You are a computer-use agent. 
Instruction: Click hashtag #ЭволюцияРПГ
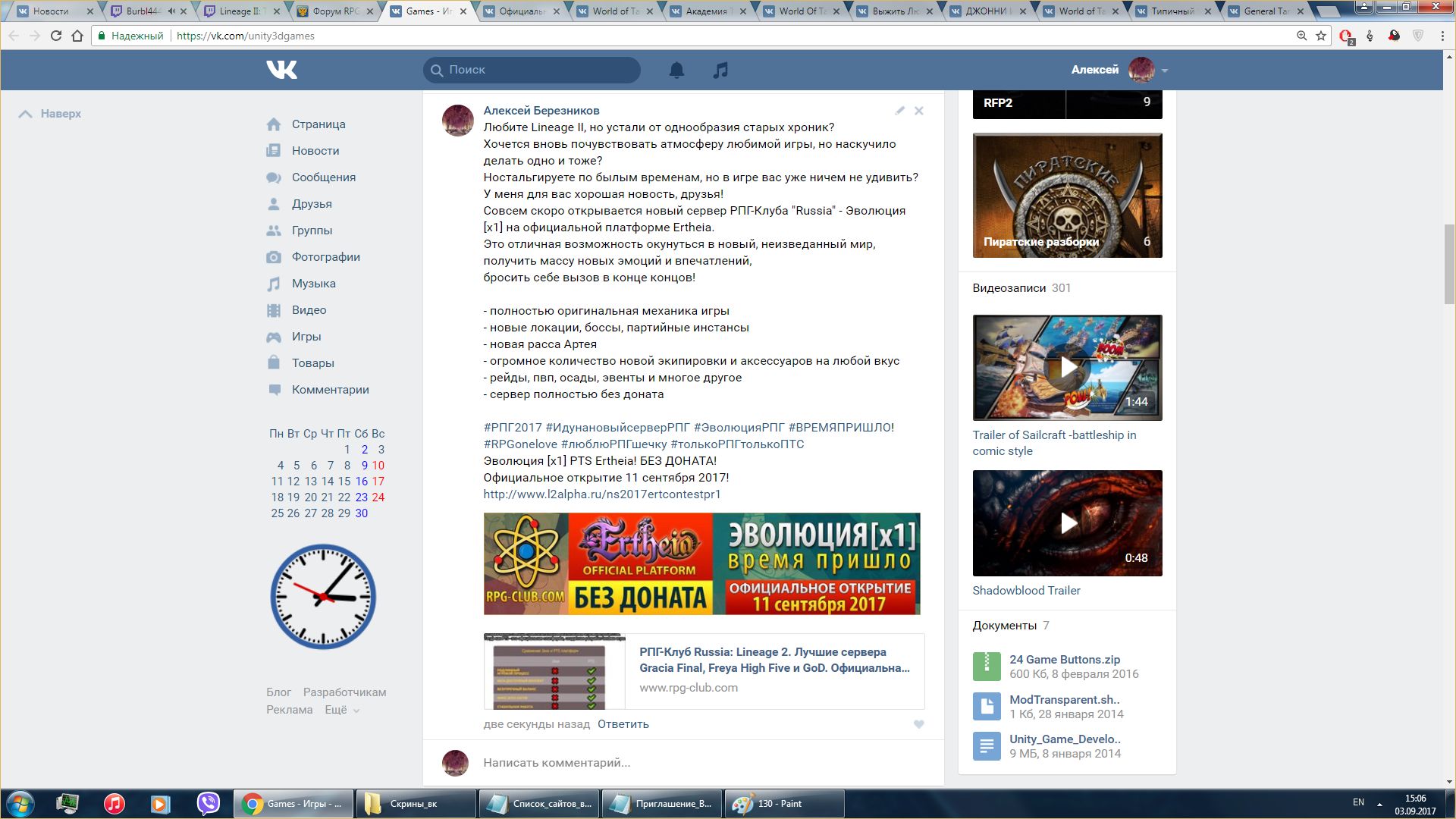point(739,428)
